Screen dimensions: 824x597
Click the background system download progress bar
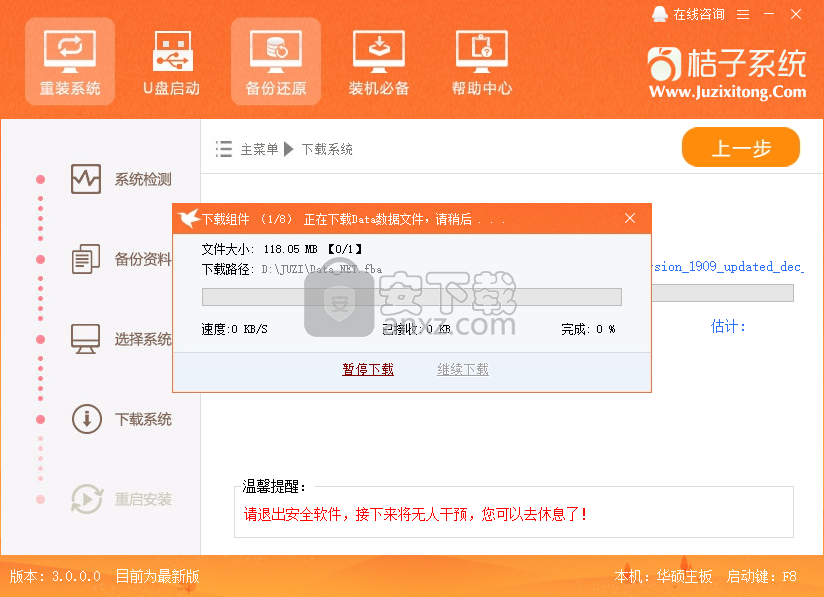click(x=723, y=293)
